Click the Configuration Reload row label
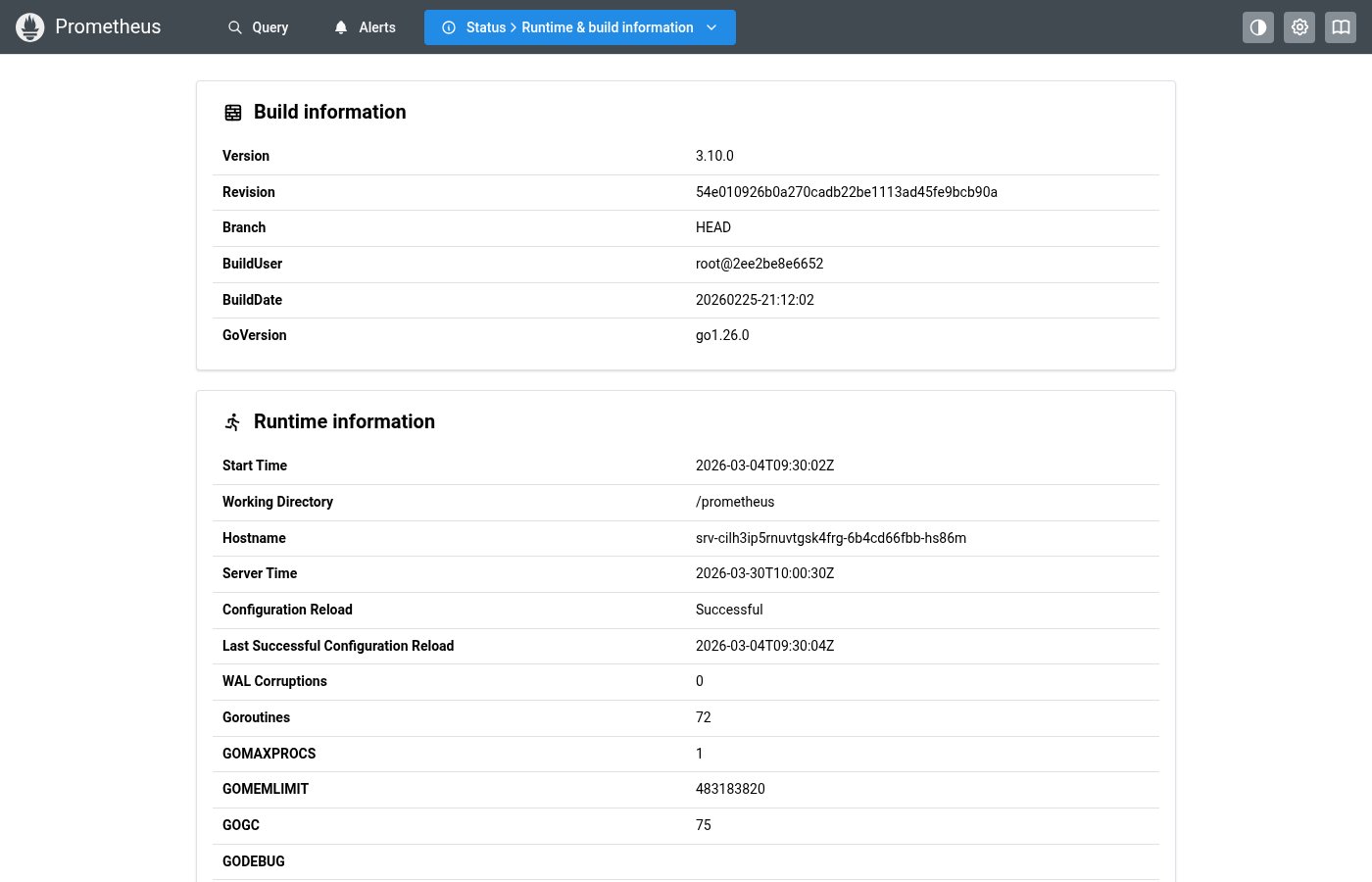 coord(287,610)
